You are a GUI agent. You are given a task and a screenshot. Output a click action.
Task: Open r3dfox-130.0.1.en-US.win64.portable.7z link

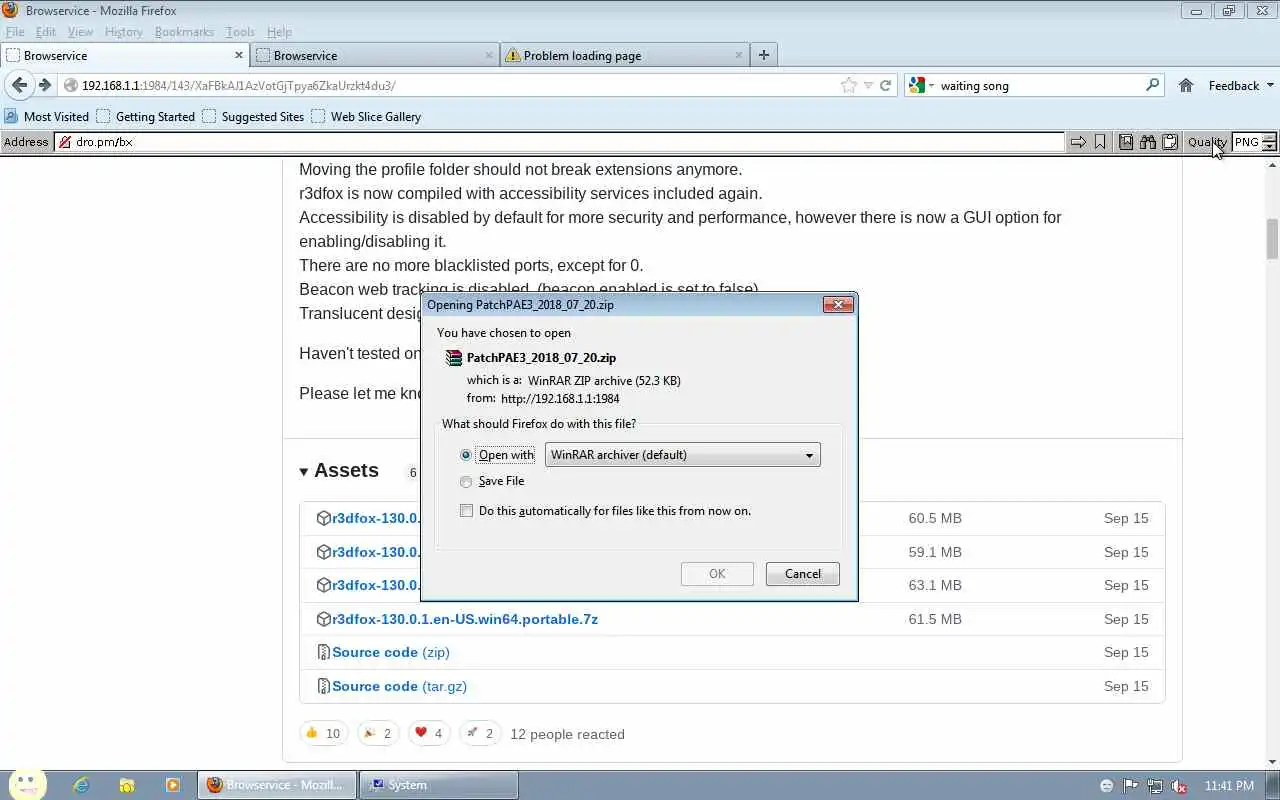tap(465, 619)
